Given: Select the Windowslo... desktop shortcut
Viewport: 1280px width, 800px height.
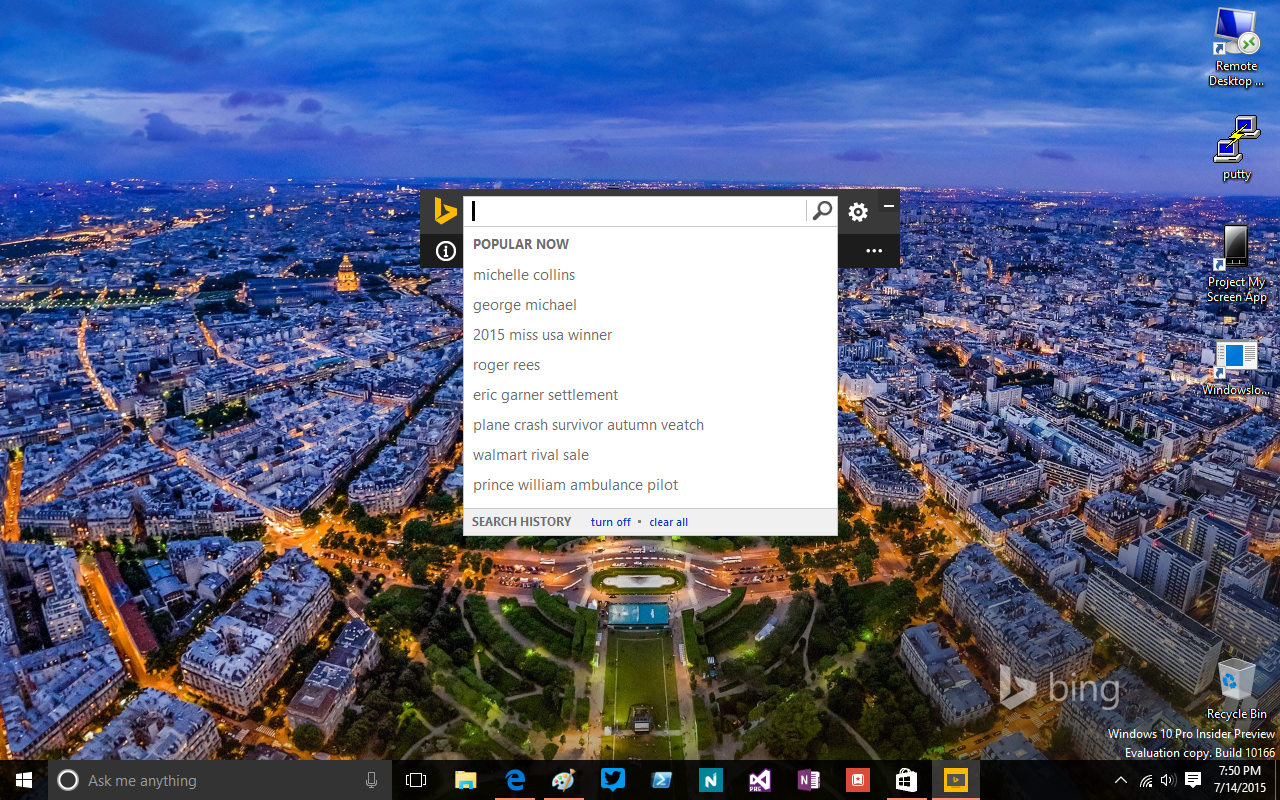Looking at the screenshot, I should [1236, 368].
